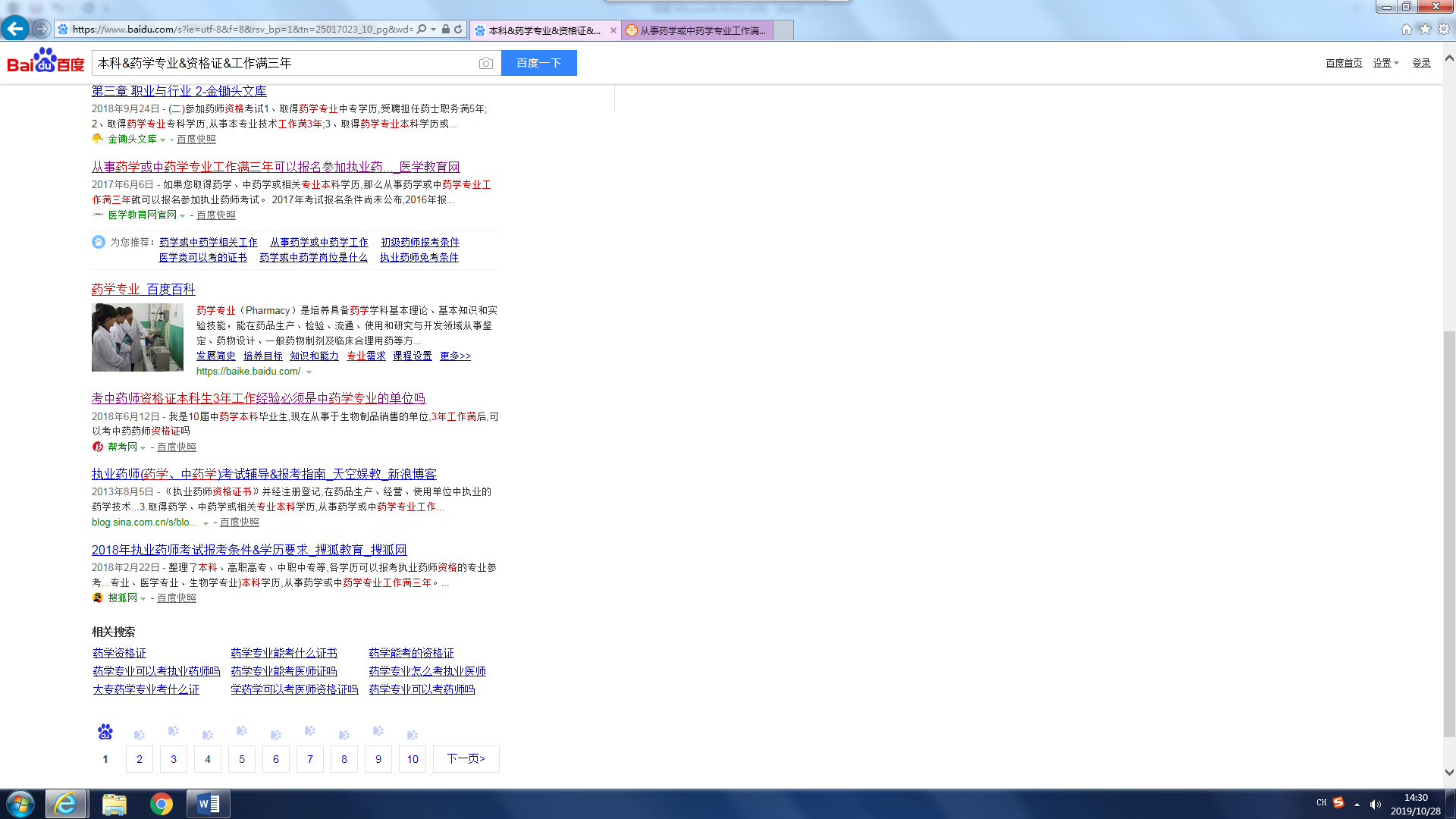1456x819 pixels.
Task: Click the camera image-search icon
Action: pyautogui.click(x=486, y=63)
